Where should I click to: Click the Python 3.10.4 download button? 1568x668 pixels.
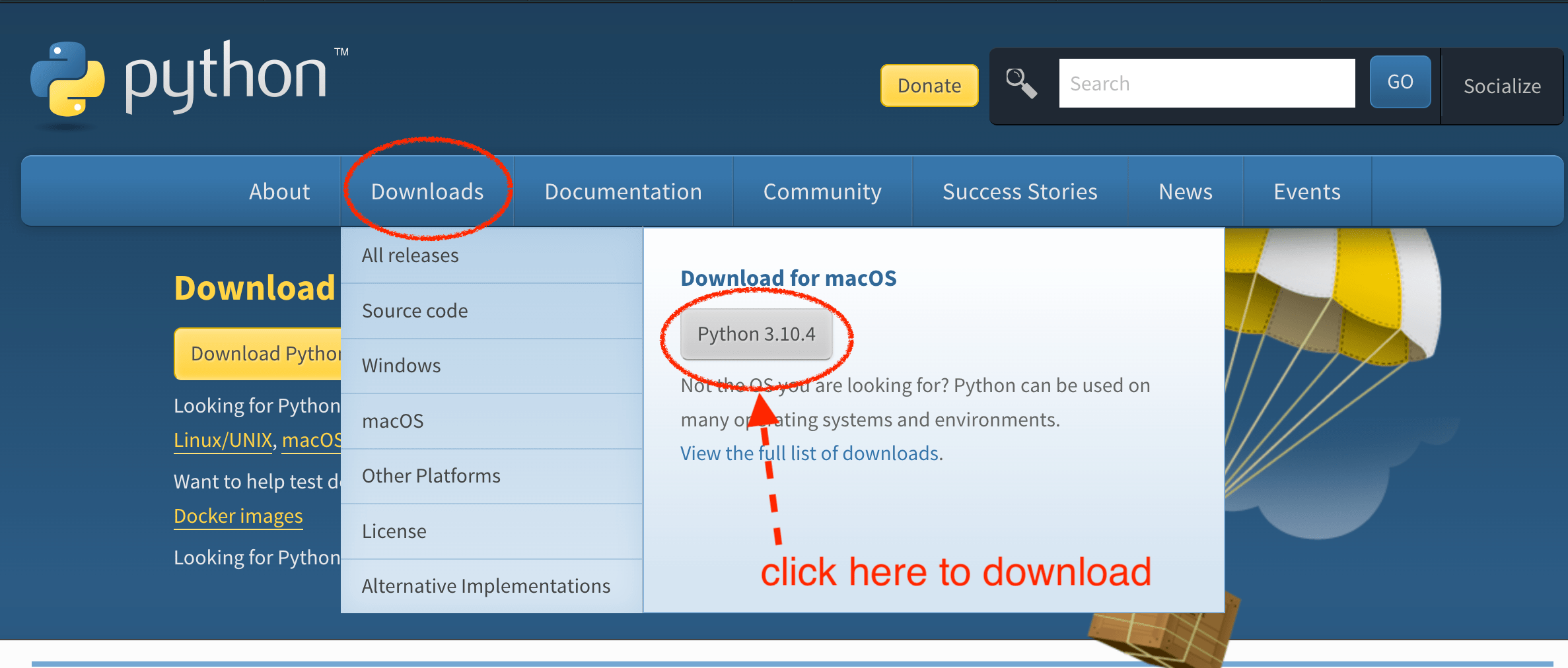[x=756, y=334]
